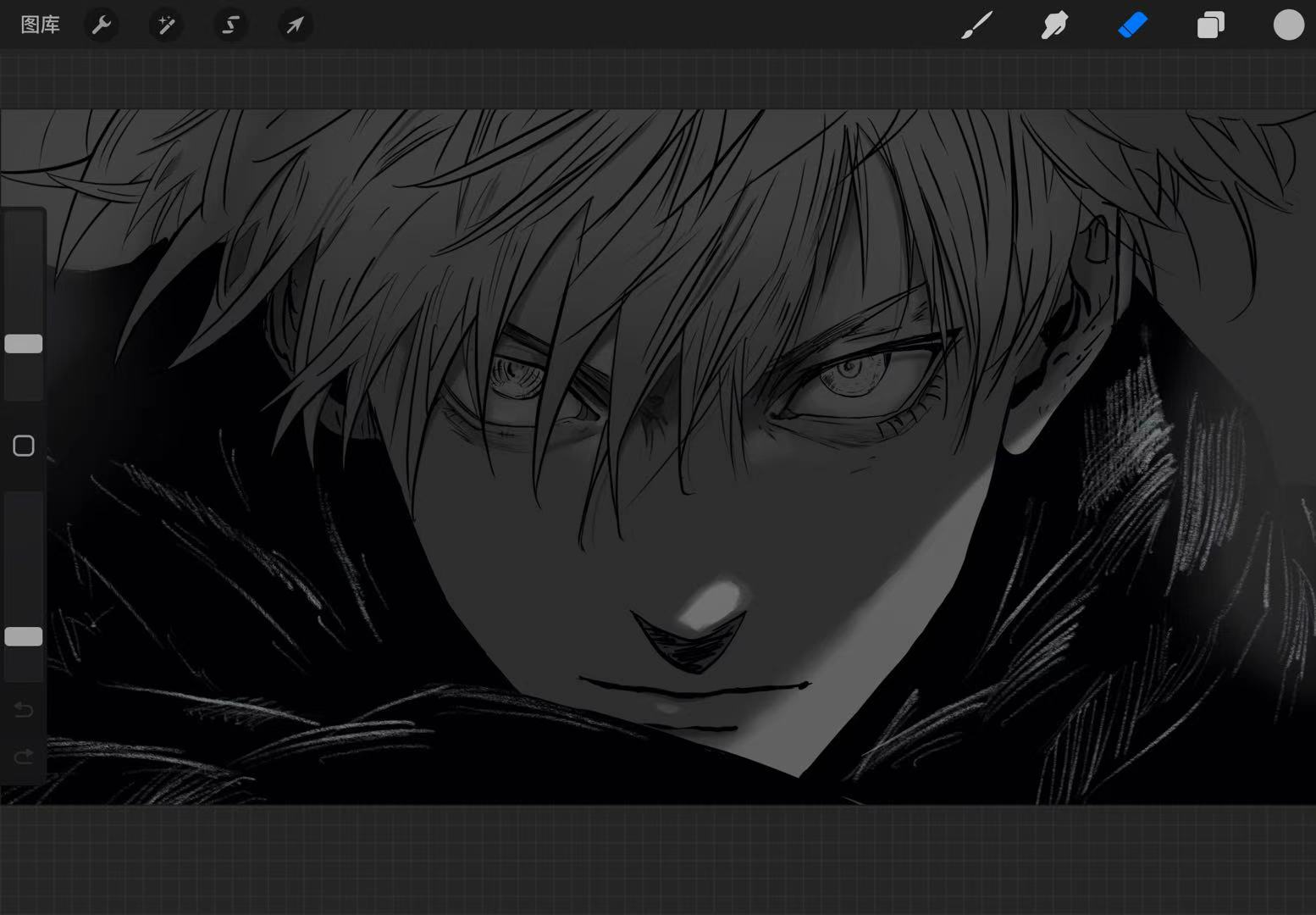Click the empty grid area below the canvas
The image size is (1316, 915).
(x=658, y=860)
